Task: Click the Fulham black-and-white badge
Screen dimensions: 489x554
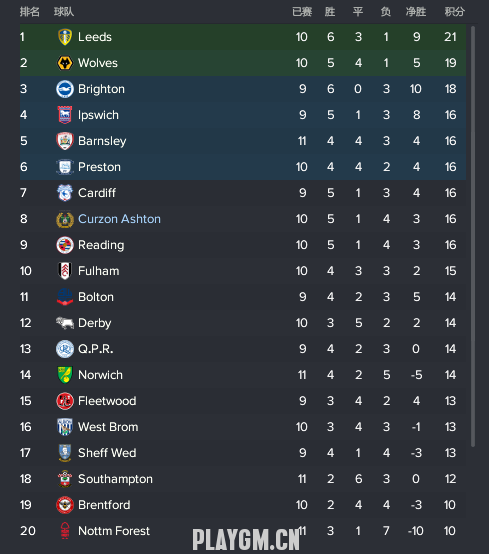Action: tap(65, 271)
